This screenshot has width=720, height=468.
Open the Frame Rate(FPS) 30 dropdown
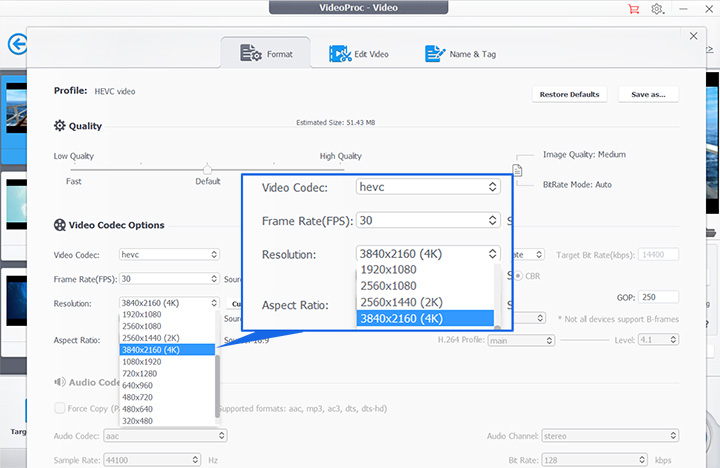169,279
